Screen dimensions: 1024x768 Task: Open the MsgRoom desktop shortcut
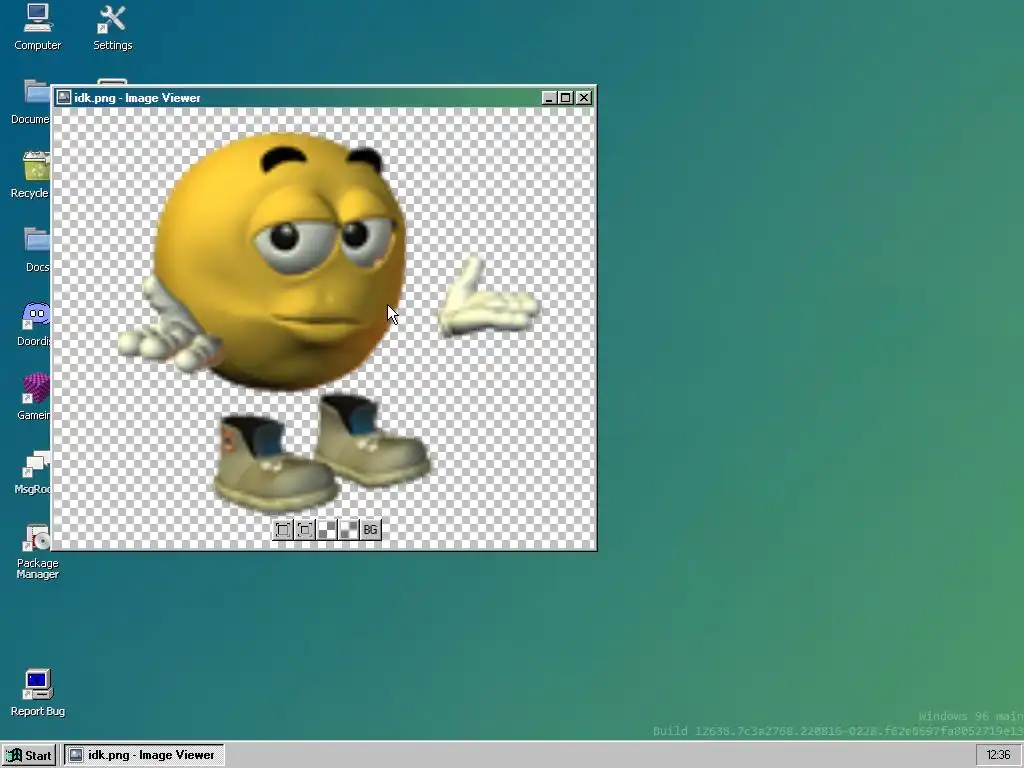tap(33, 472)
